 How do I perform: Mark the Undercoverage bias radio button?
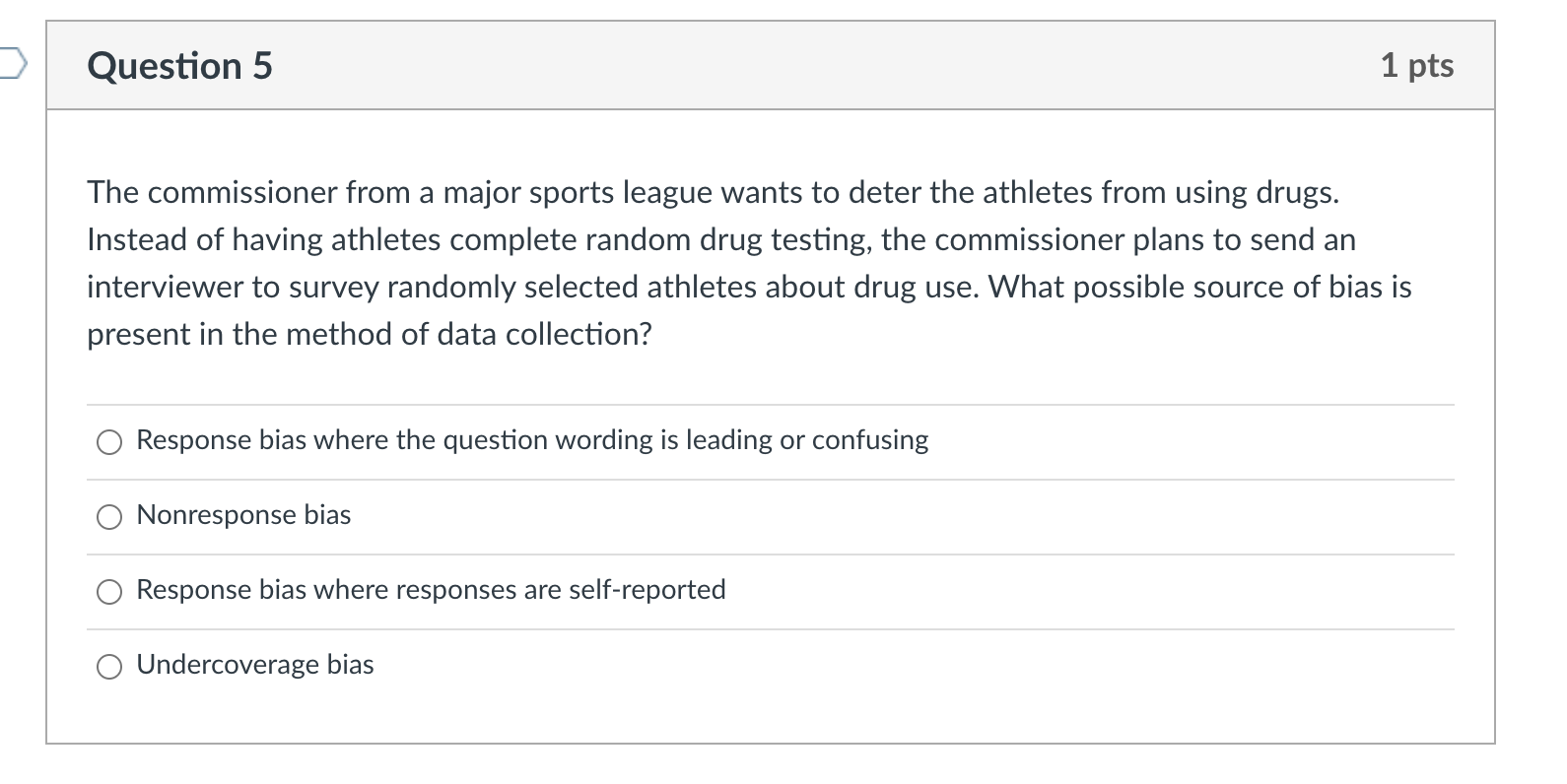point(109,667)
